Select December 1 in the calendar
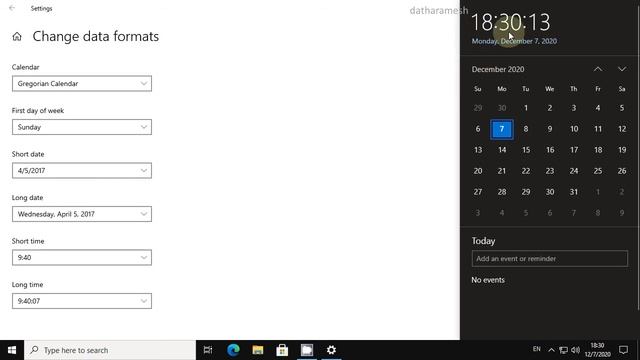640x360 pixels. pos(526,108)
